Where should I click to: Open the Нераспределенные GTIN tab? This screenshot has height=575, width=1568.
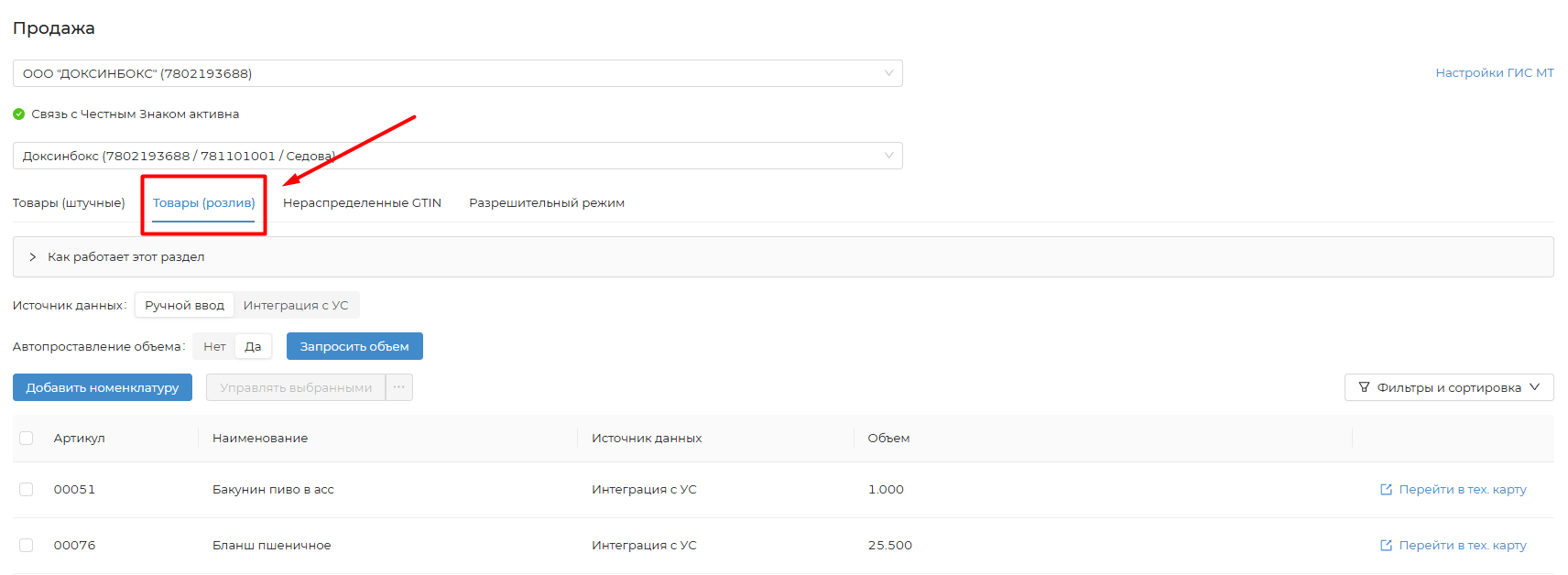click(362, 202)
